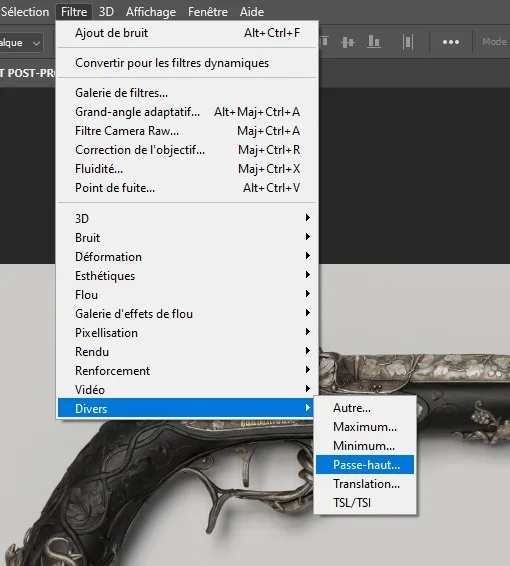Click the align bottom edges icon
The image size is (510, 566).
click(374, 42)
